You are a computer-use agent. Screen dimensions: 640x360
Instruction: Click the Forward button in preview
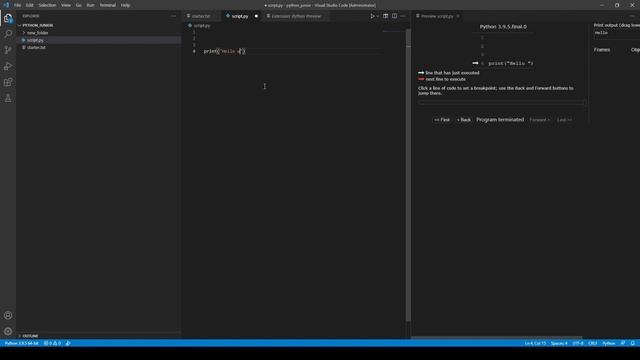[x=539, y=120]
